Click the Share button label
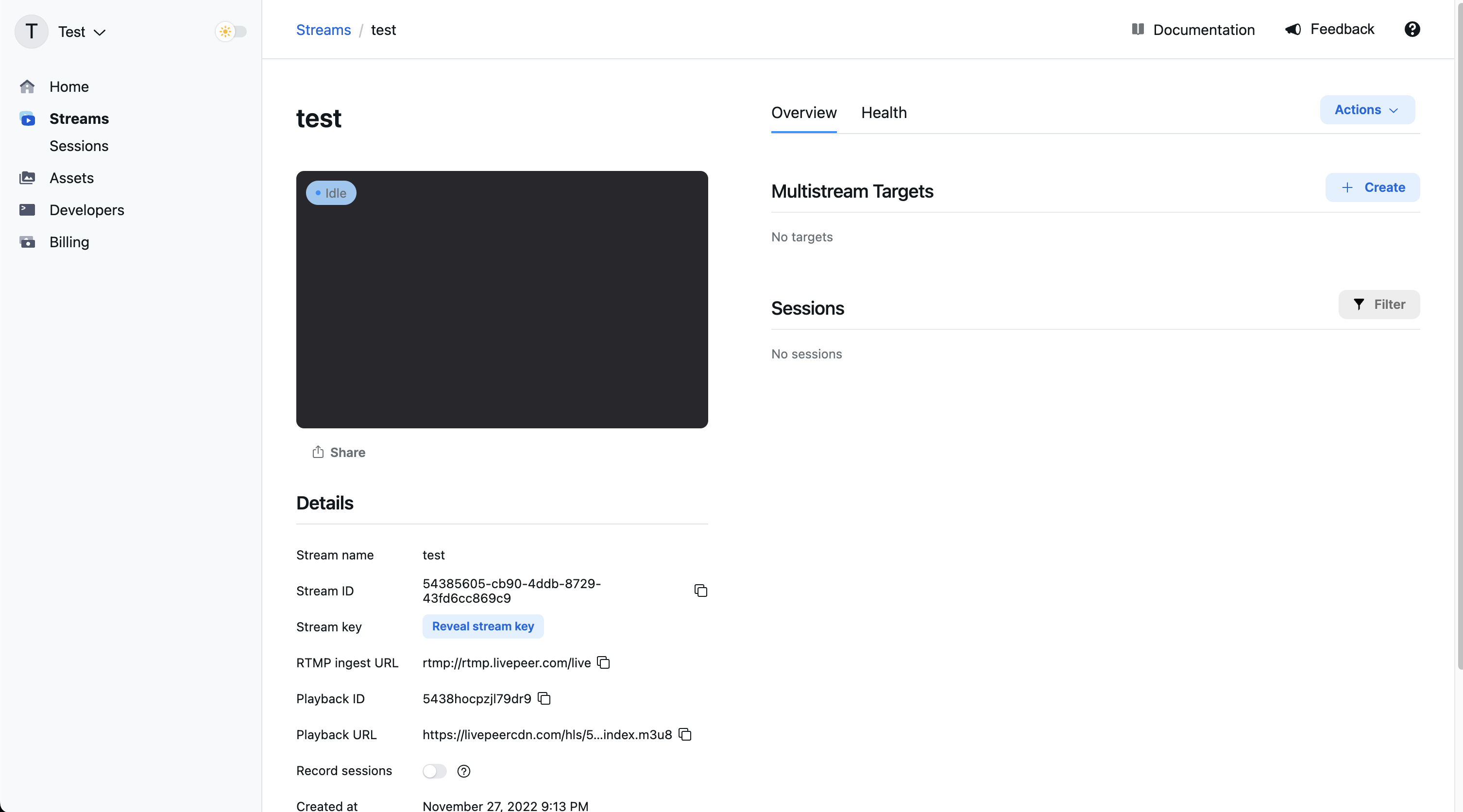The image size is (1463, 812). pos(348,452)
